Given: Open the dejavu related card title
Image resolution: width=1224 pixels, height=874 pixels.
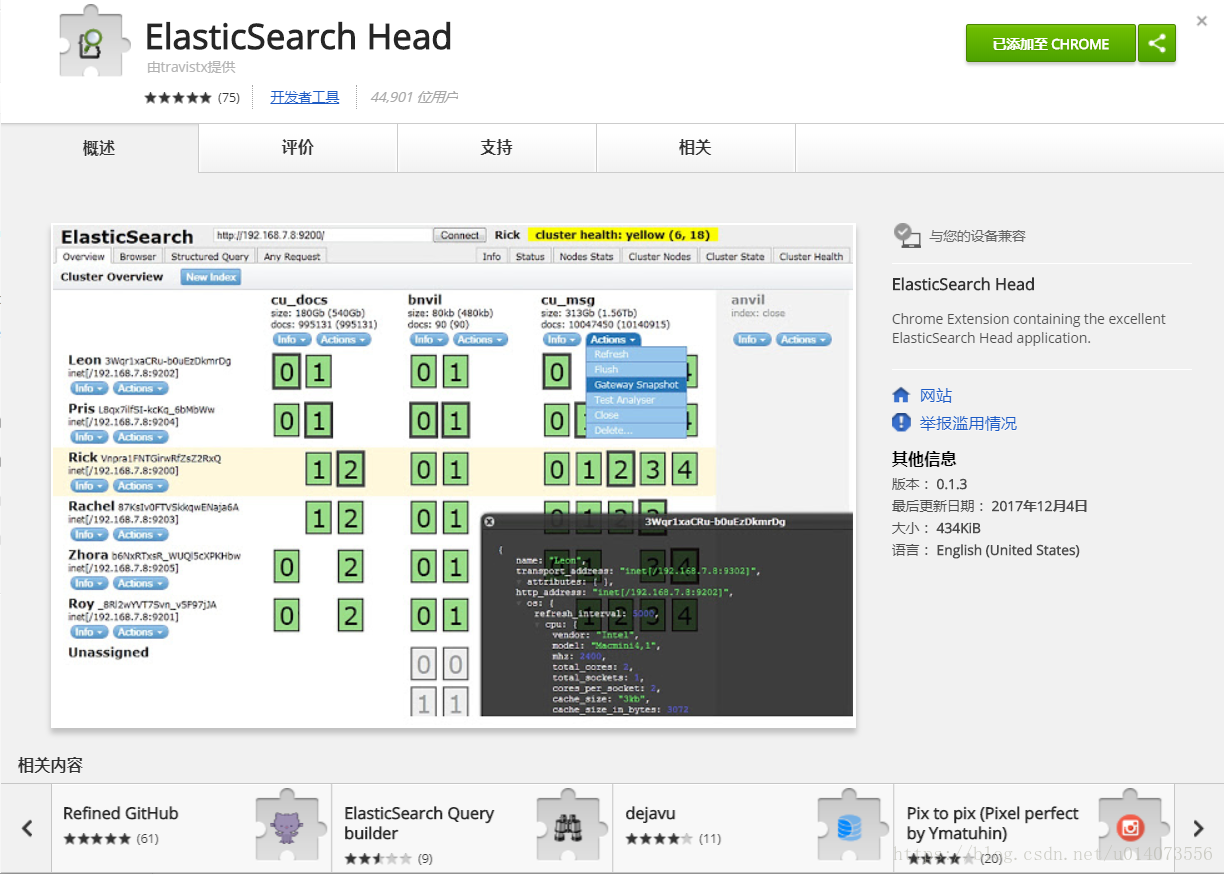Looking at the screenshot, I should [x=650, y=813].
